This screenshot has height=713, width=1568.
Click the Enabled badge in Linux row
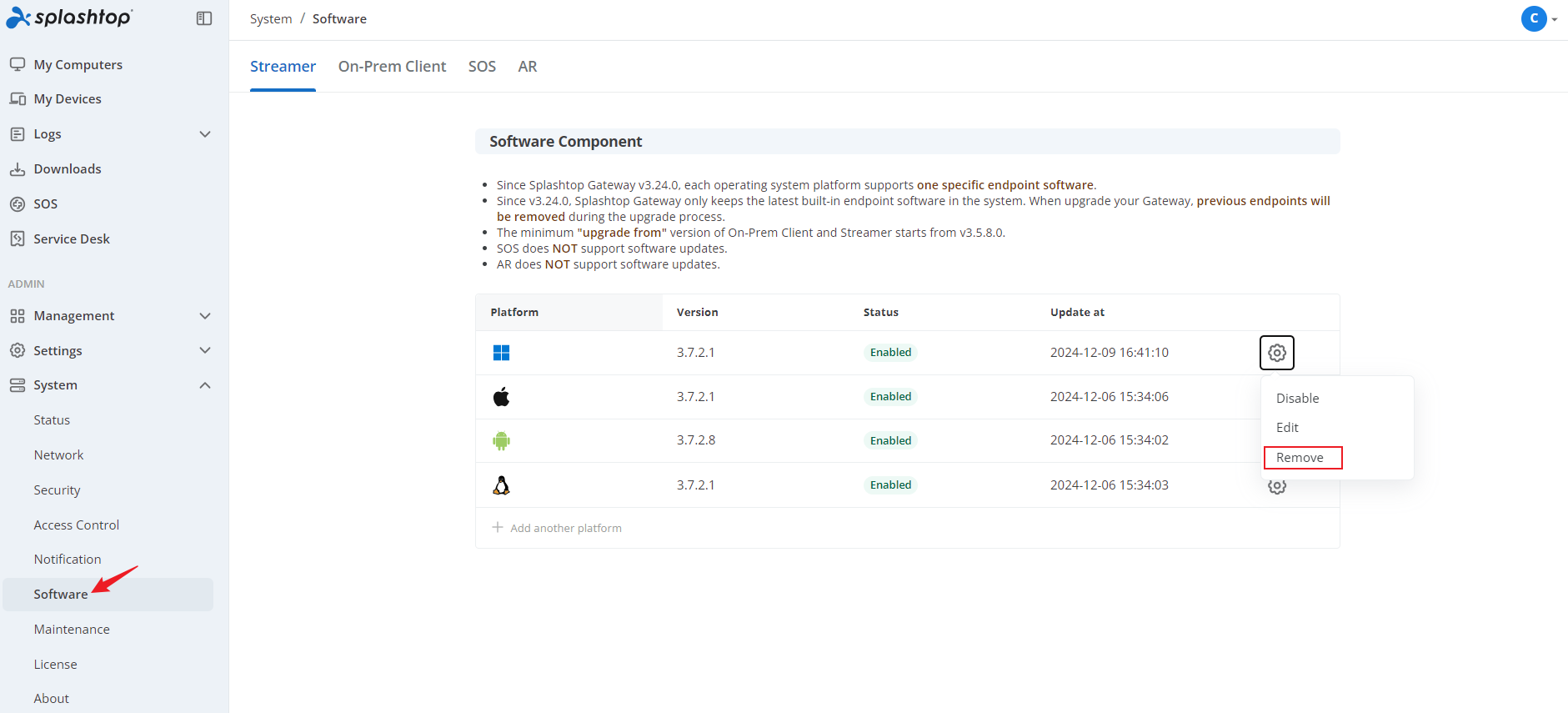coord(890,485)
